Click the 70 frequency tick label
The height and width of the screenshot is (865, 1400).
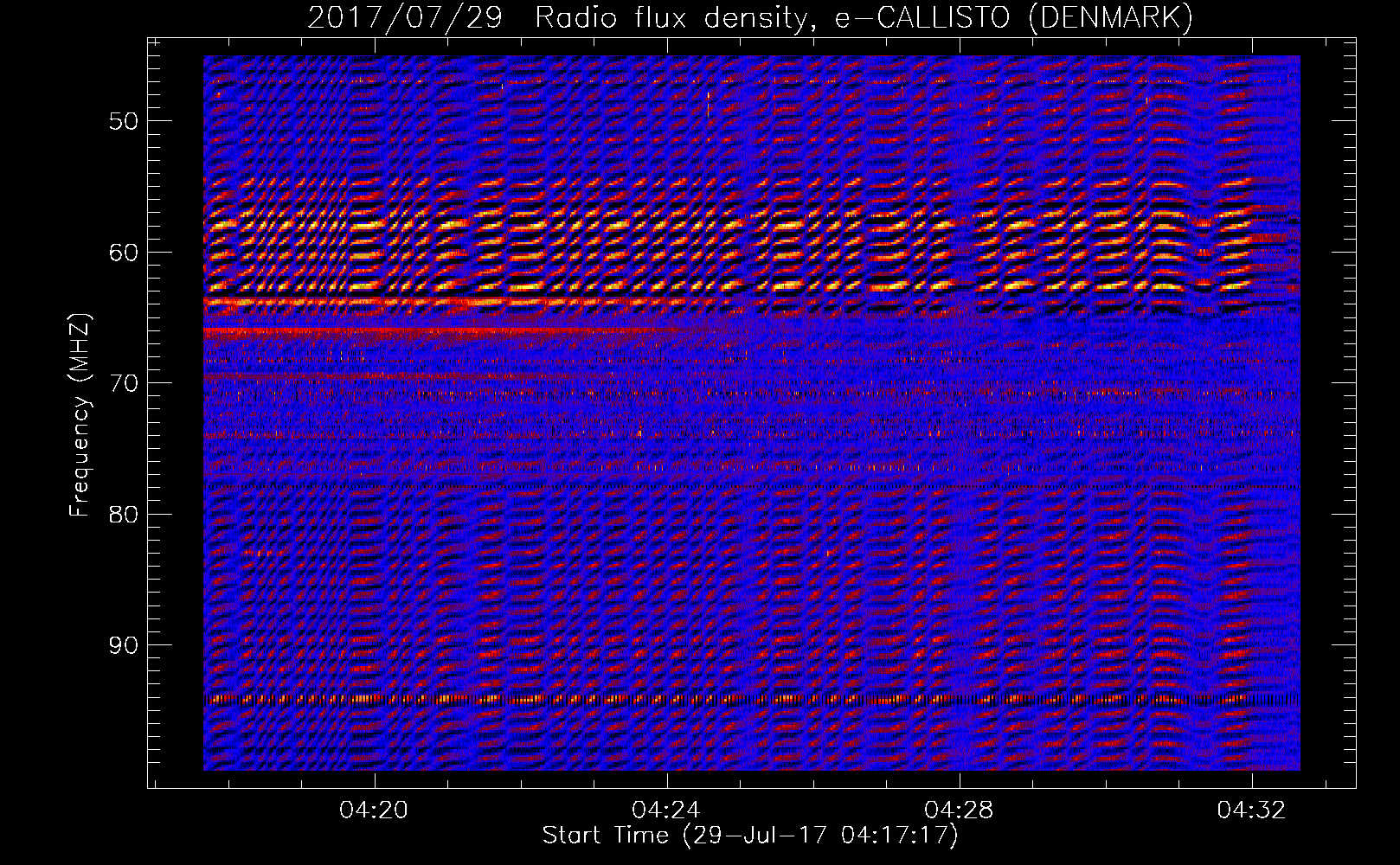pos(123,383)
